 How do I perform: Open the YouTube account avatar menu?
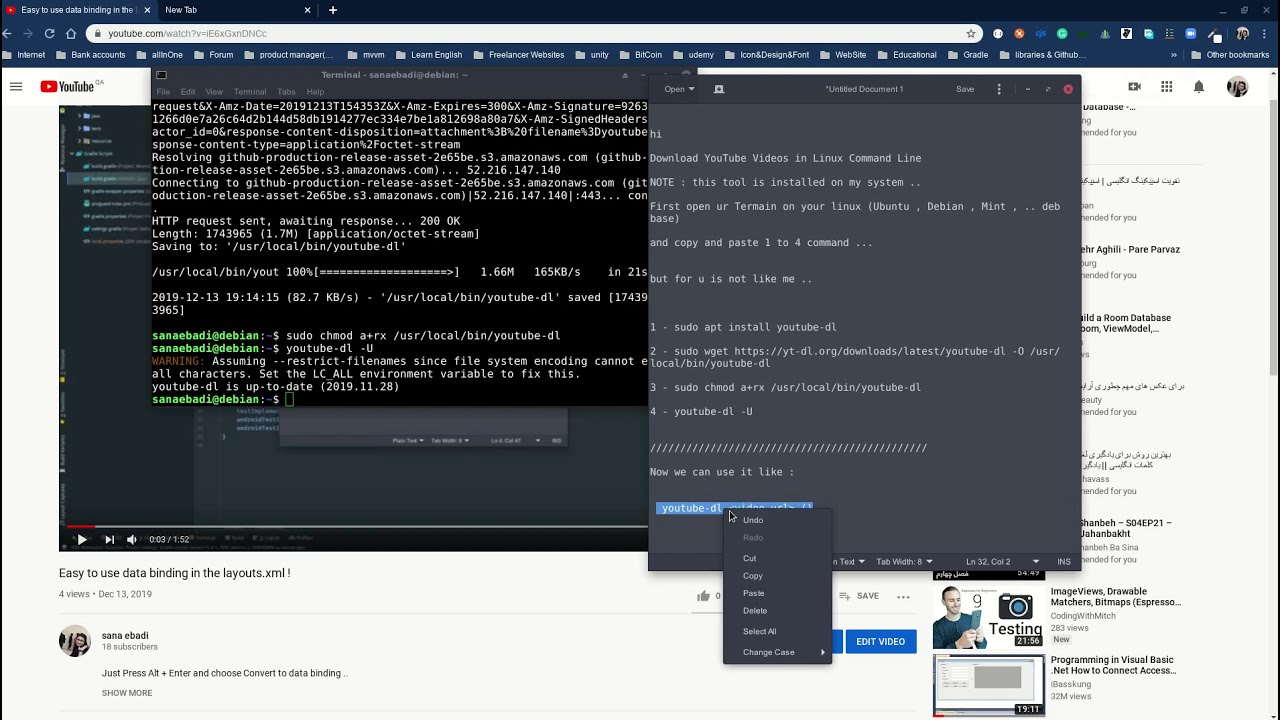pyautogui.click(x=1237, y=87)
